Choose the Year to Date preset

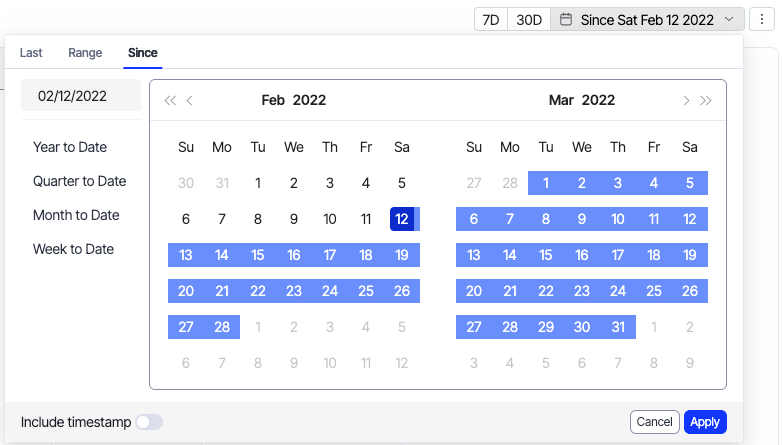70,147
